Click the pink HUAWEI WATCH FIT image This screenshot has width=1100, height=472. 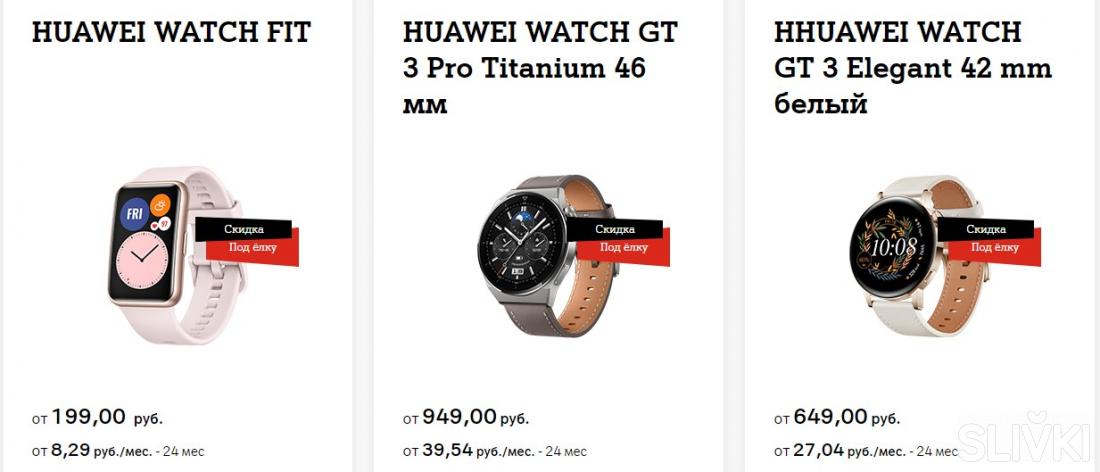177,255
